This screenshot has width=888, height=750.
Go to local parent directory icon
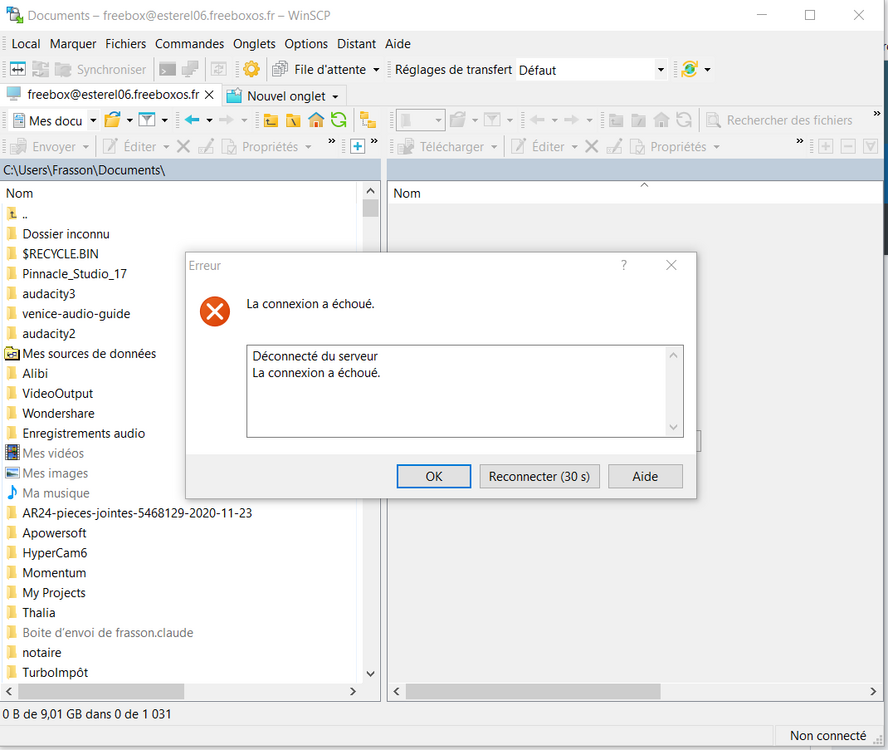pos(270,120)
